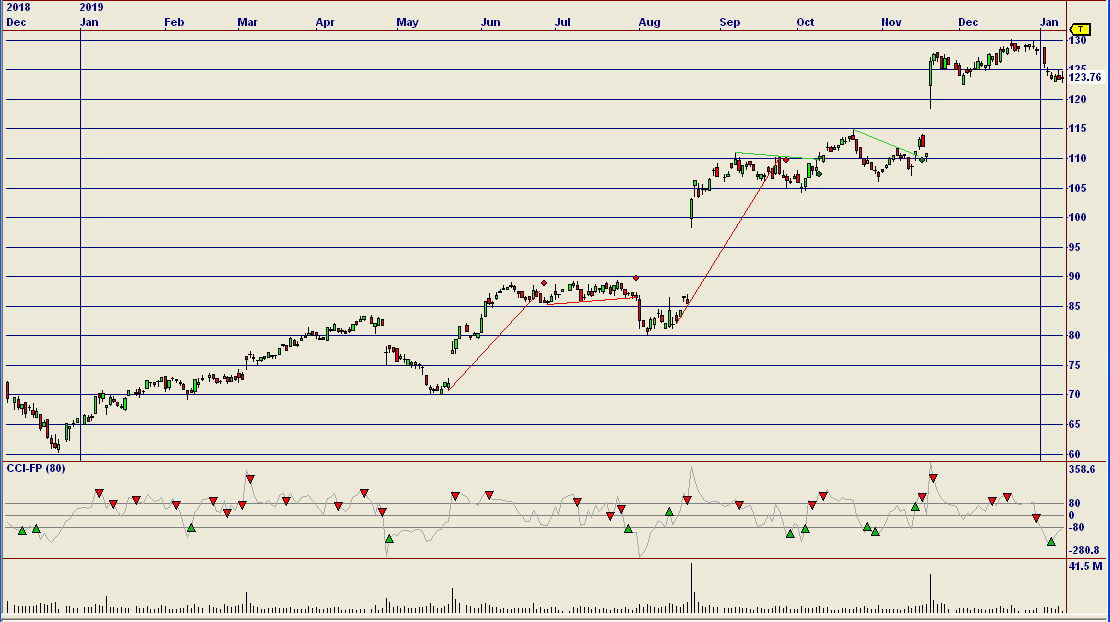Click the 110 price axis label

tap(1077, 159)
